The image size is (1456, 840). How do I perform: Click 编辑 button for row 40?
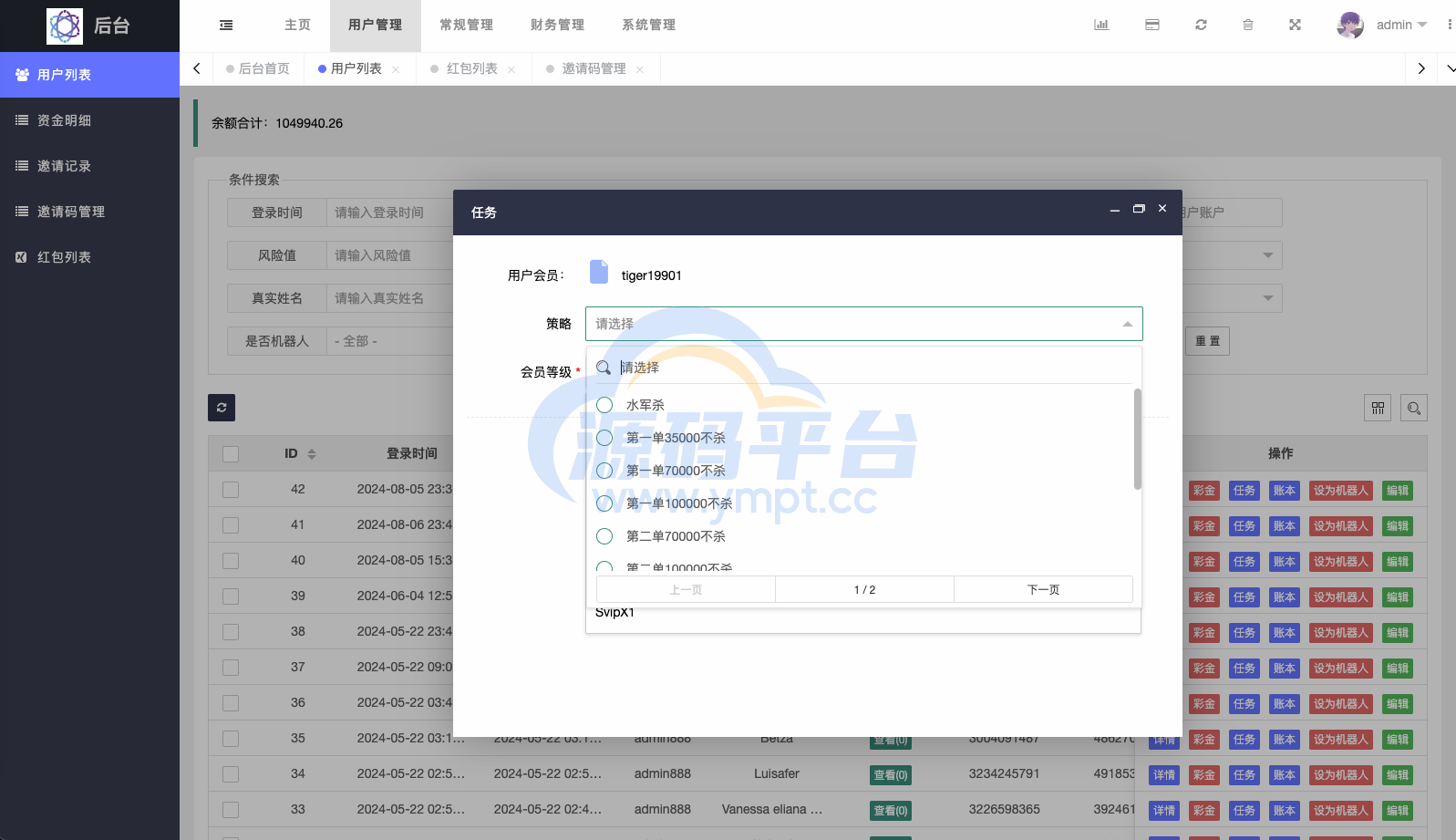(1397, 562)
